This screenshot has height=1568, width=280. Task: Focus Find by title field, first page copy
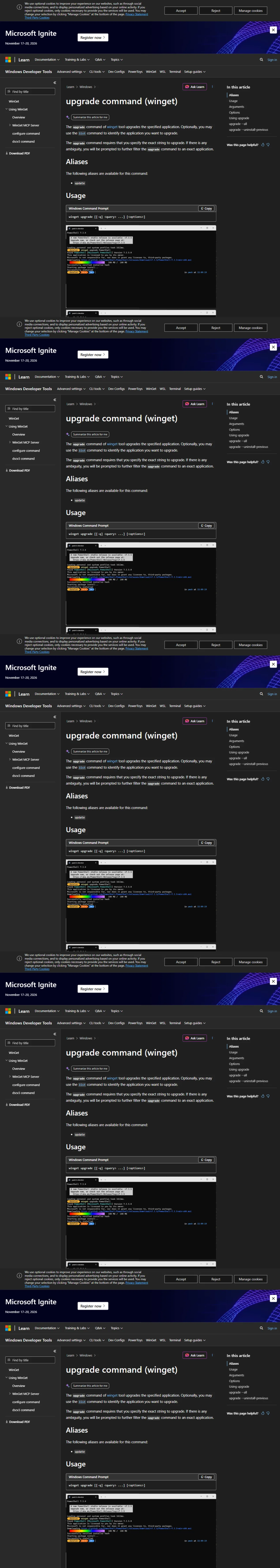tap(30, 92)
